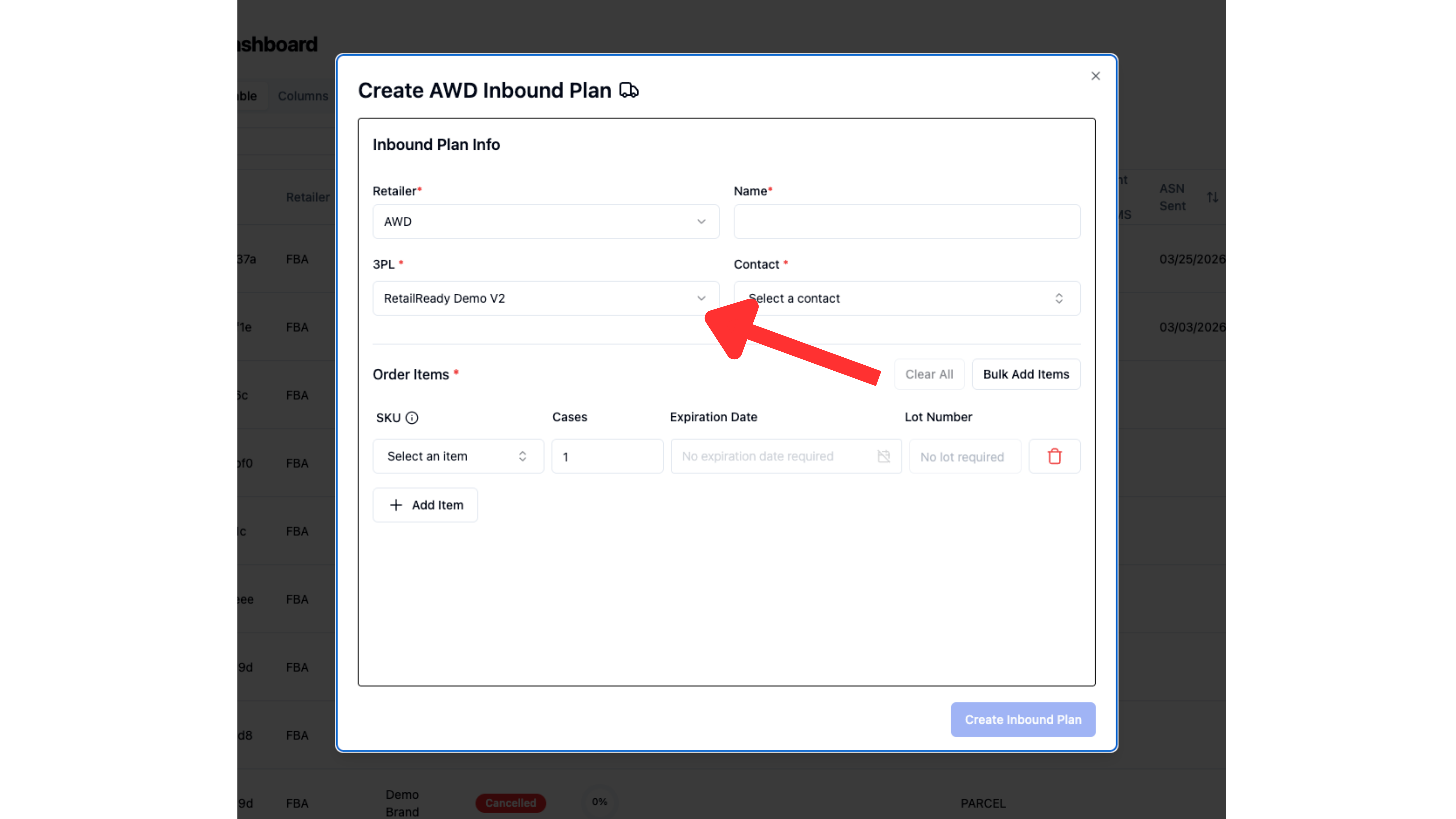The width and height of the screenshot is (1456, 819).
Task: Open the Retailer dropdown showing AWD
Action: (x=545, y=221)
